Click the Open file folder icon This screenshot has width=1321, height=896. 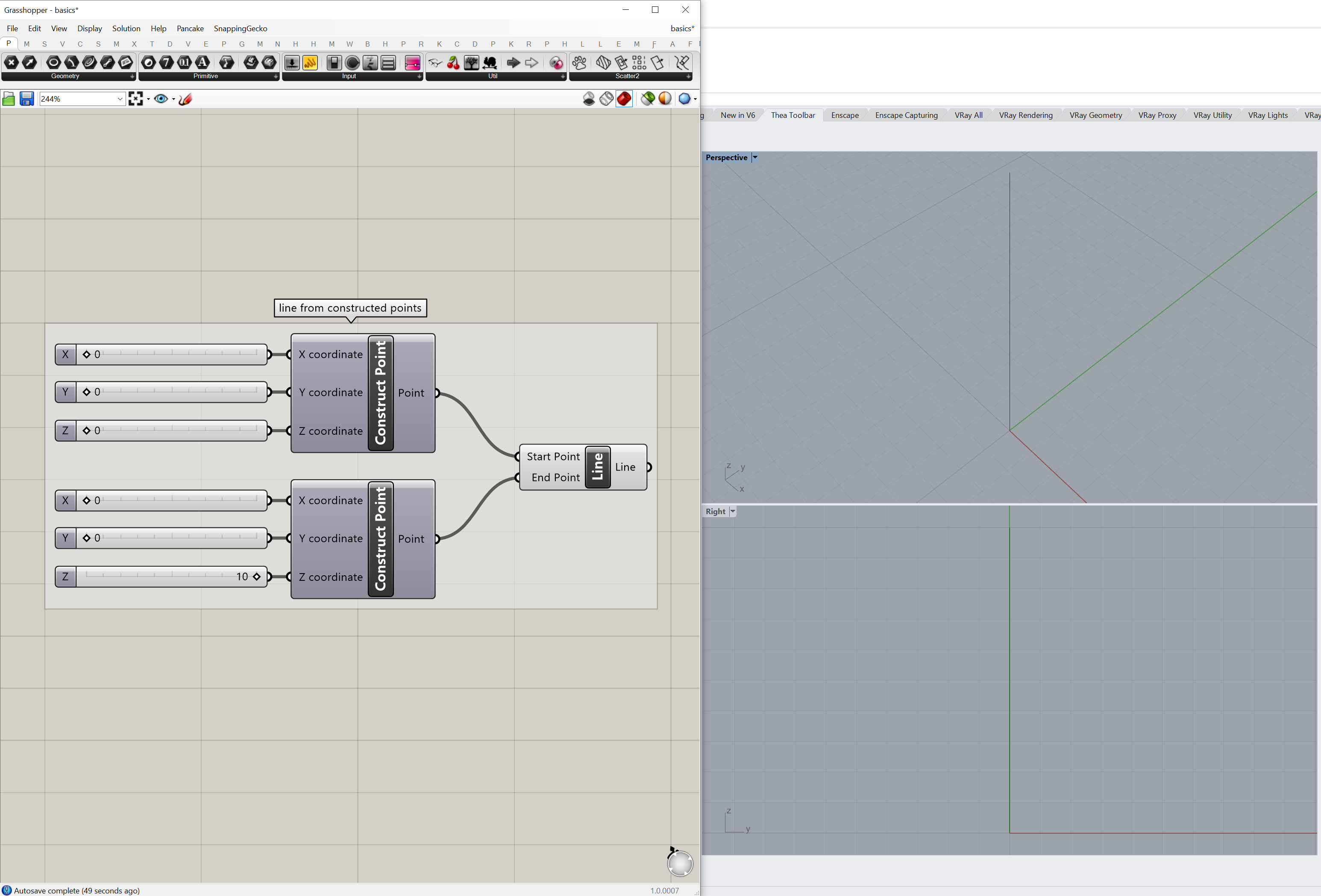(9, 99)
